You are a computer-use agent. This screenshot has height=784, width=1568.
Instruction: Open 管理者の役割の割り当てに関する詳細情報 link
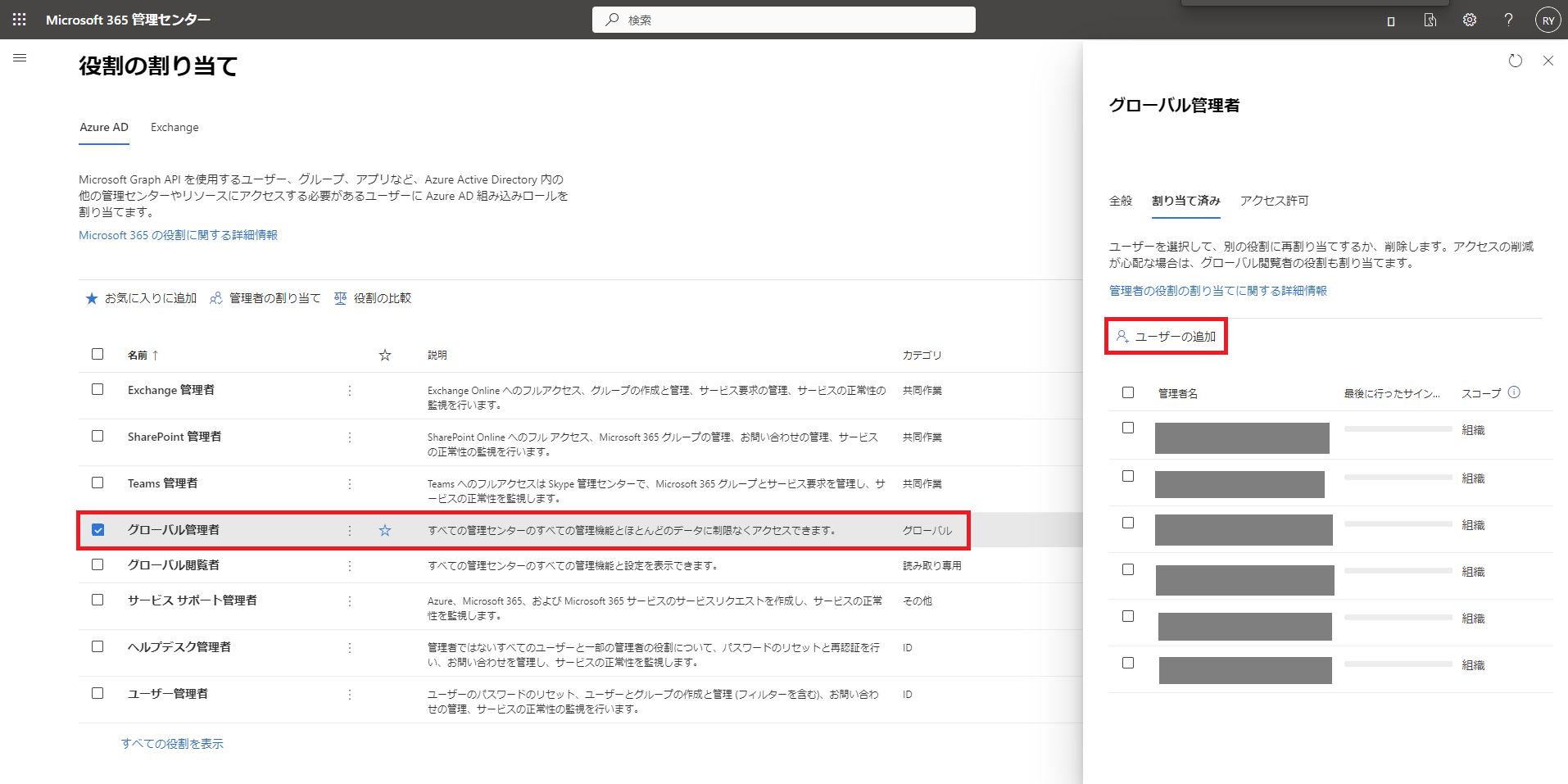(1218, 291)
